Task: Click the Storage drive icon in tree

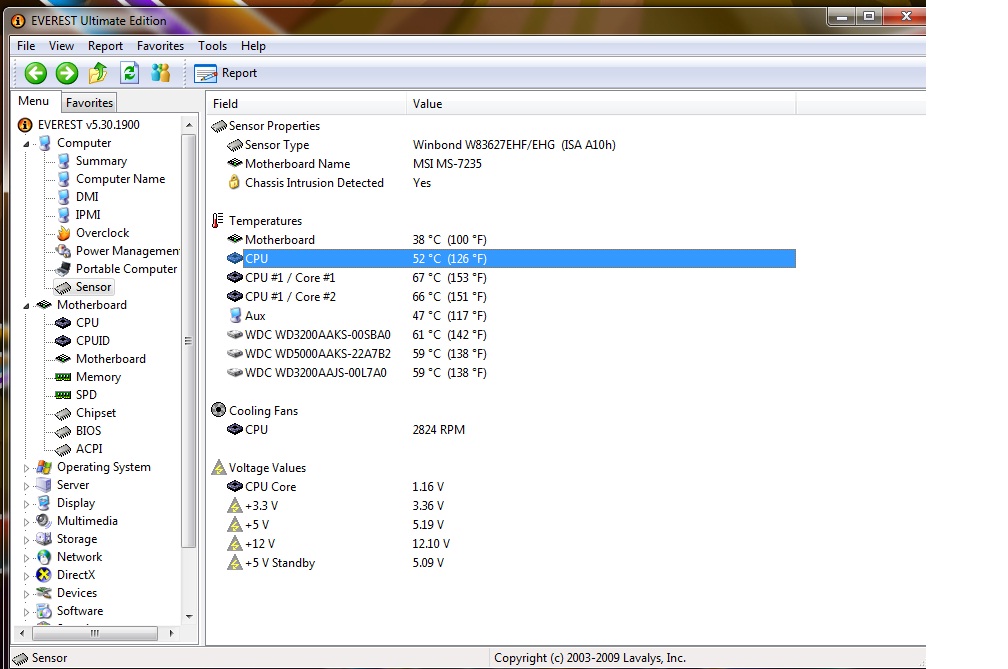Action: tap(44, 539)
